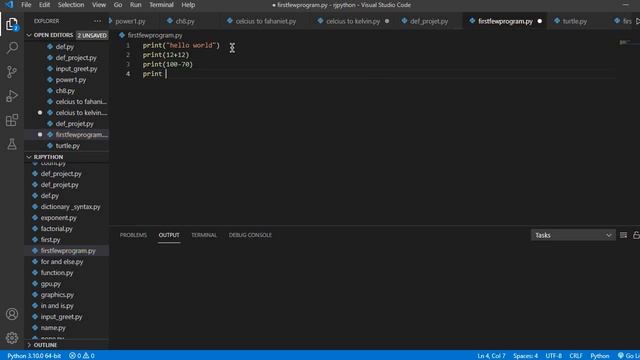Switch to celcius to fahaniet.py tab
The image size is (640, 360).
tap(266, 21)
